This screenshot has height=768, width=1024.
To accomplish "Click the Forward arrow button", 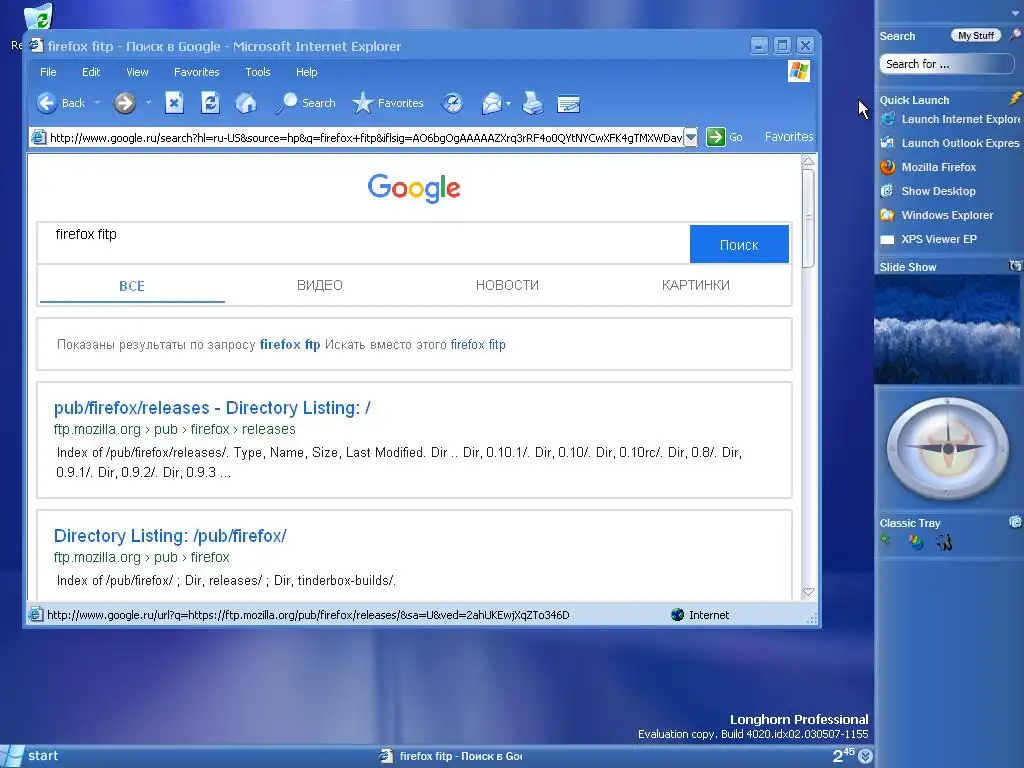I will [125, 103].
